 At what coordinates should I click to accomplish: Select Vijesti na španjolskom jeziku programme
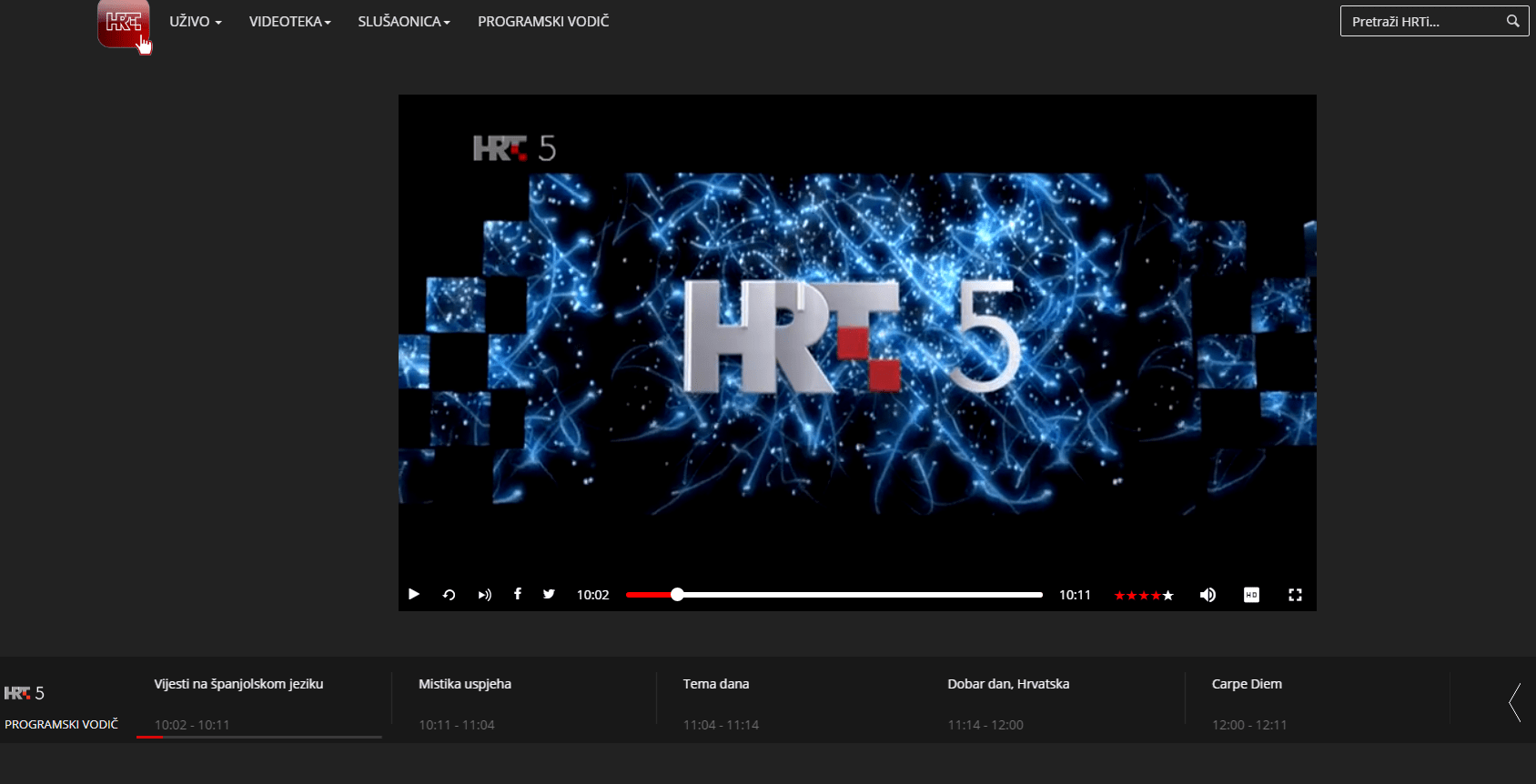coord(238,684)
